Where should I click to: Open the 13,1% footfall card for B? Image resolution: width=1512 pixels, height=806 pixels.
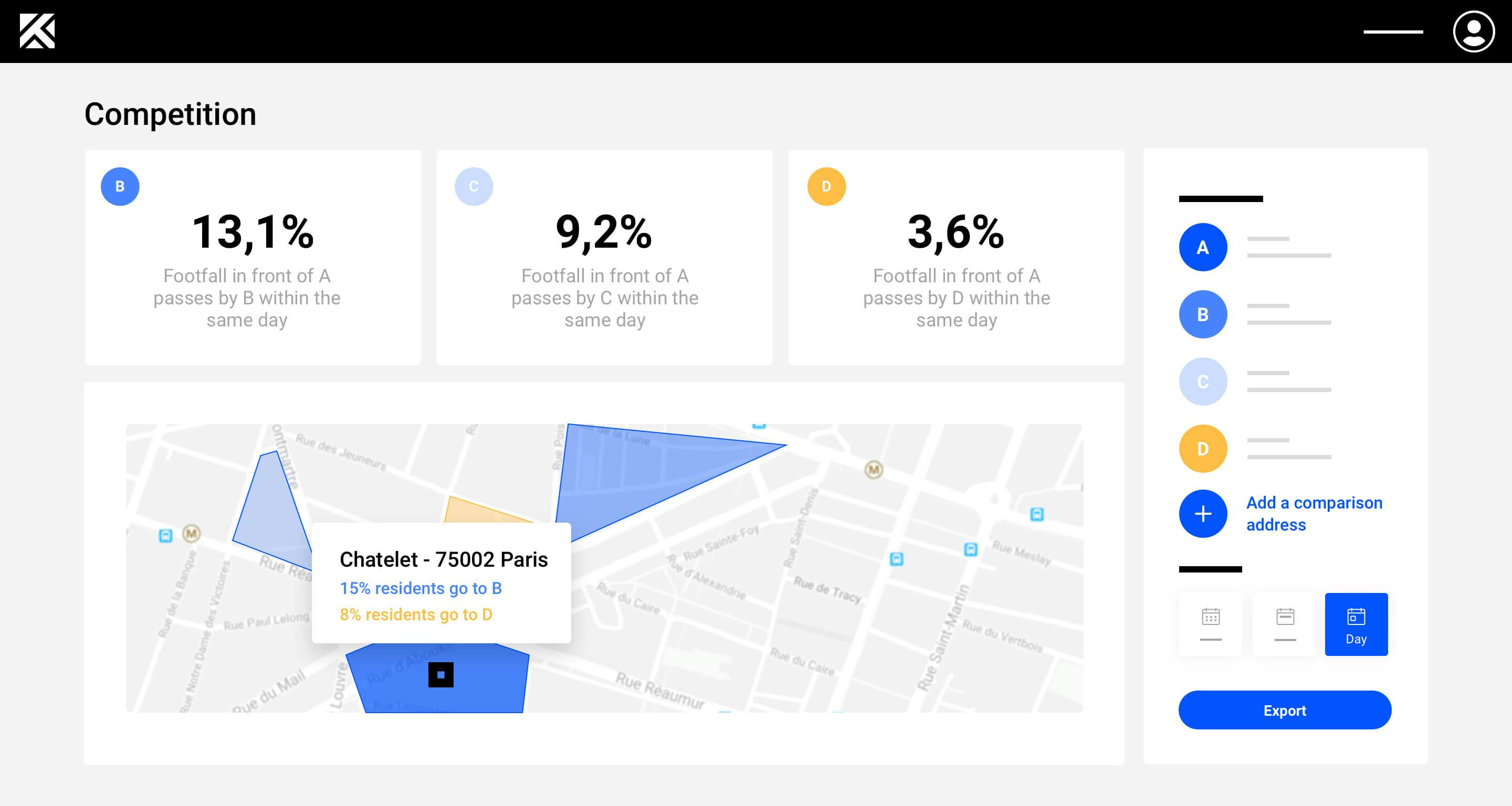[253, 258]
